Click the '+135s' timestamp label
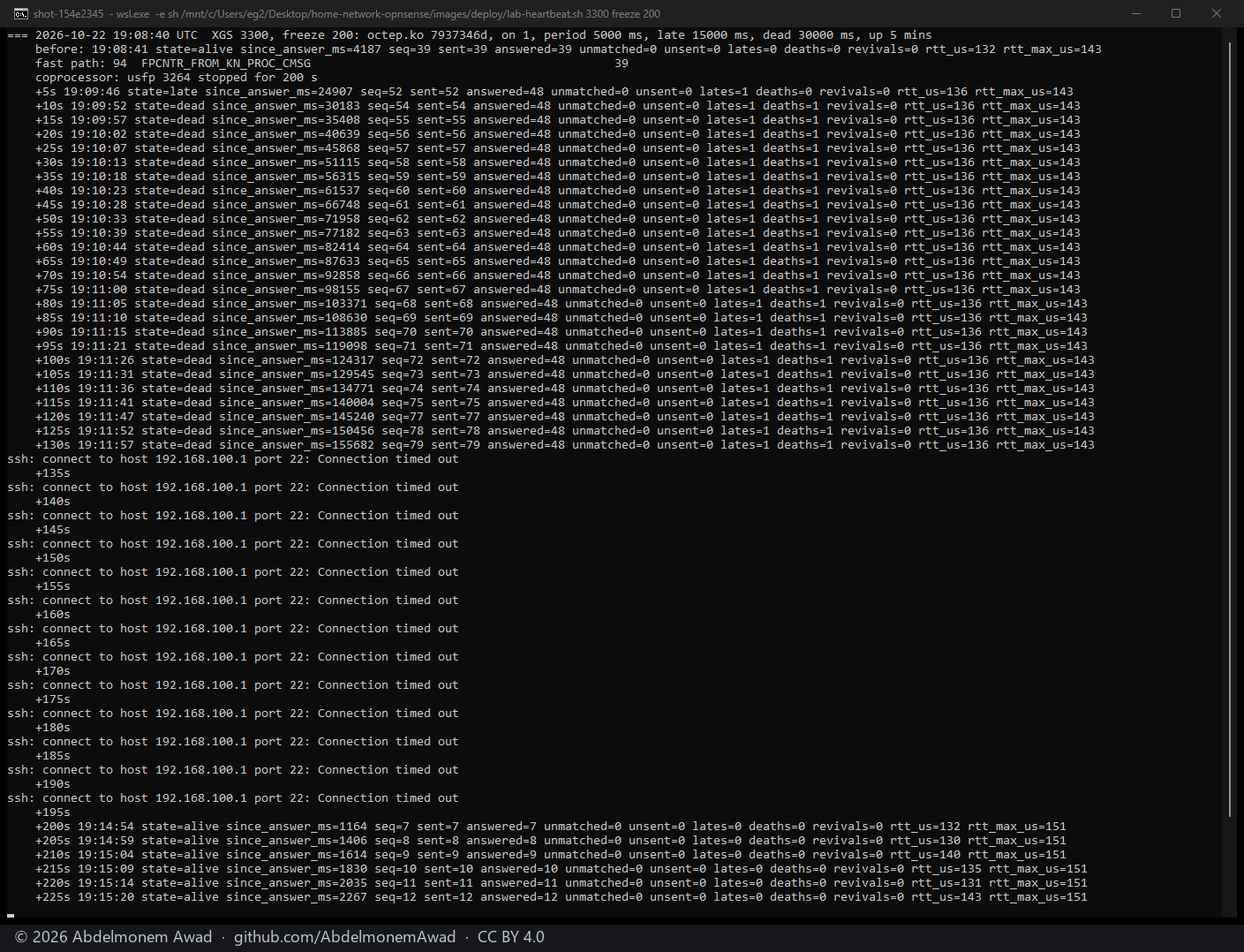 pos(53,473)
